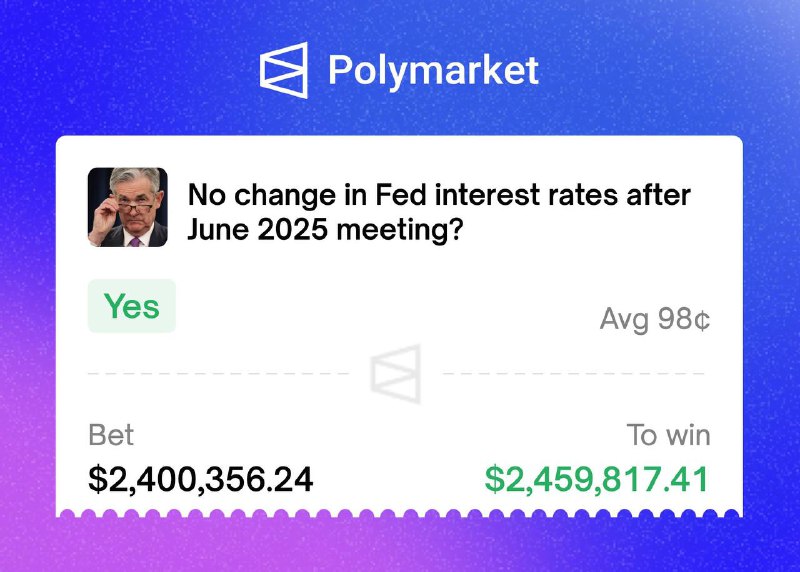Click the faded Polymarket watermark icon
Image resolution: width=800 pixels, height=572 pixels.
[395, 374]
